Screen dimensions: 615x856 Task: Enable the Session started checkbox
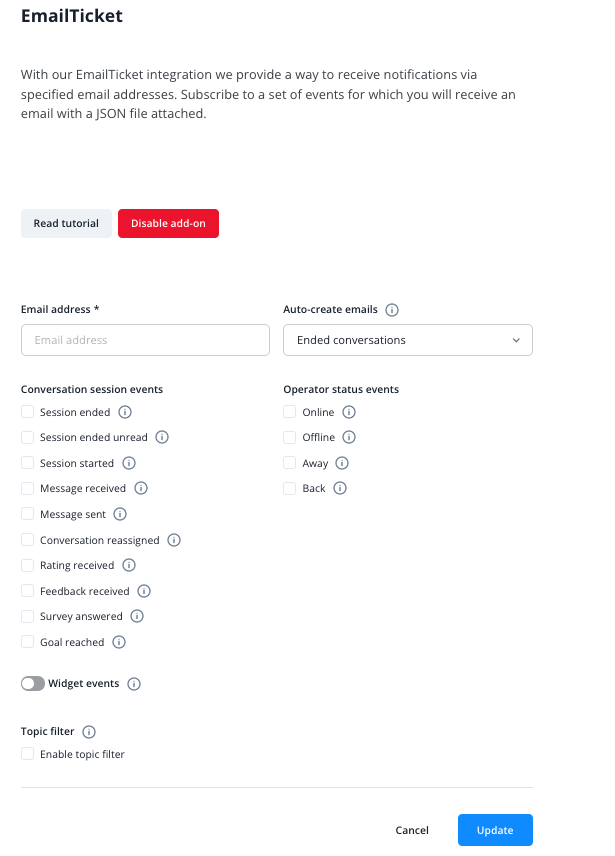pyautogui.click(x=28, y=463)
